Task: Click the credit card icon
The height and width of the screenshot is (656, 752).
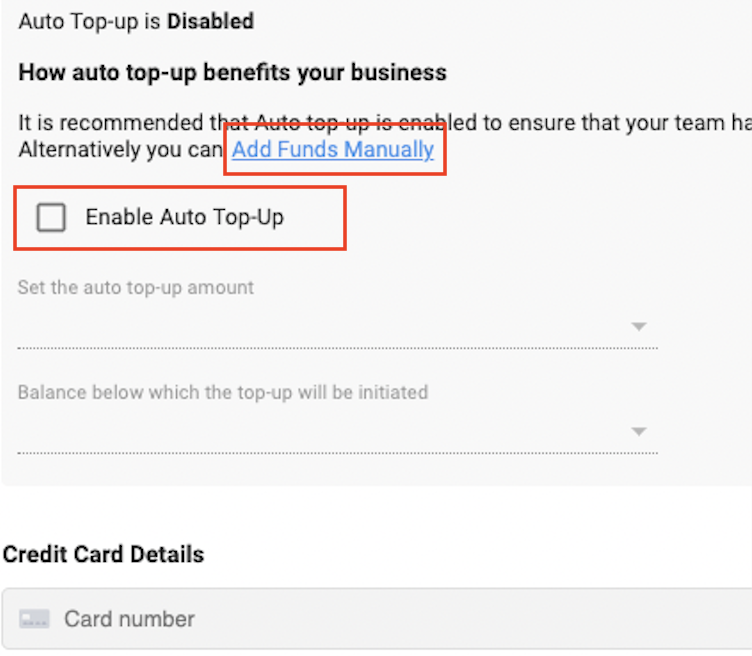Action: click(34, 619)
